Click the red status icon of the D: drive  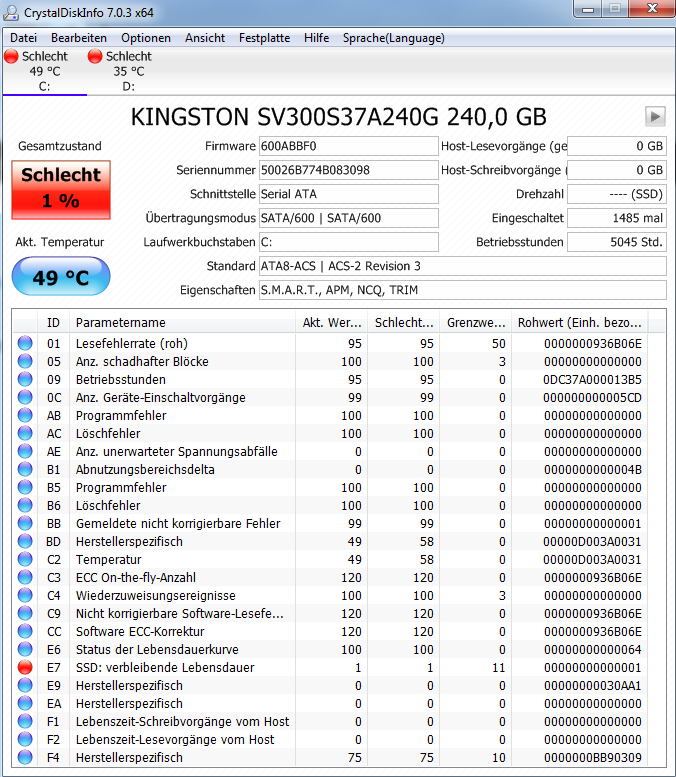pos(95,56)
